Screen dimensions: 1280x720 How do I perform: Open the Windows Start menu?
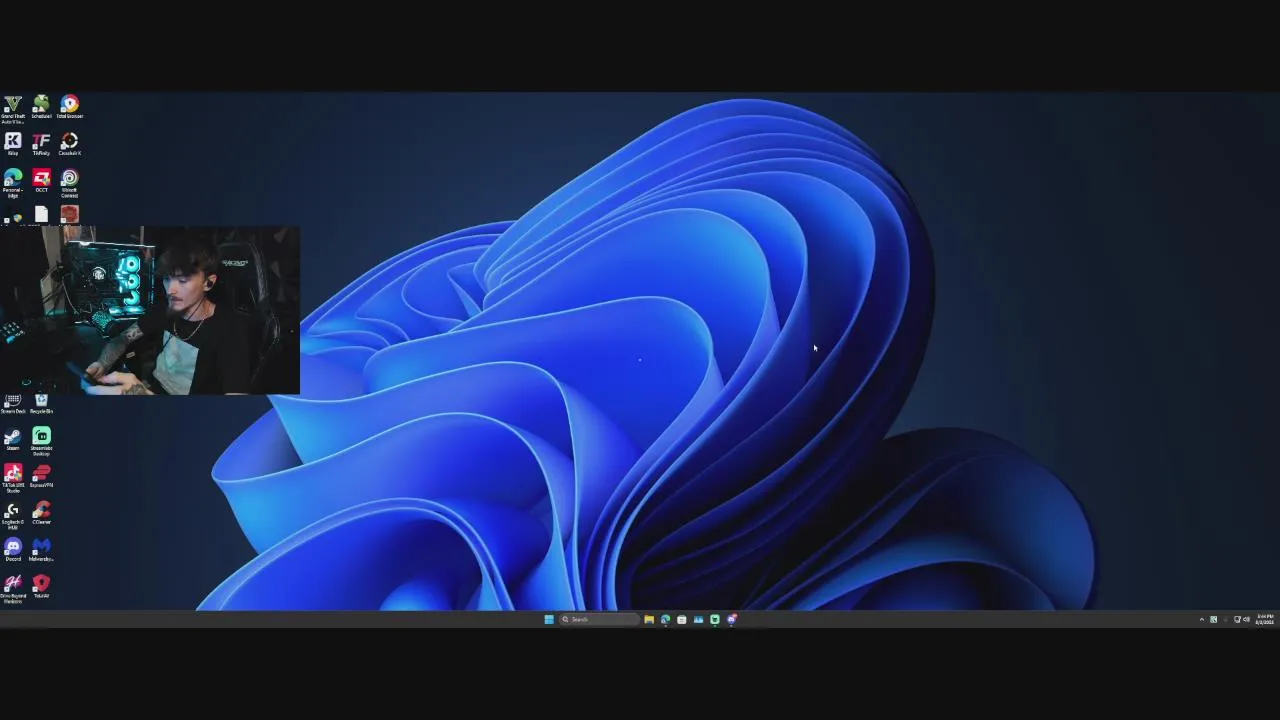(549, 619)
